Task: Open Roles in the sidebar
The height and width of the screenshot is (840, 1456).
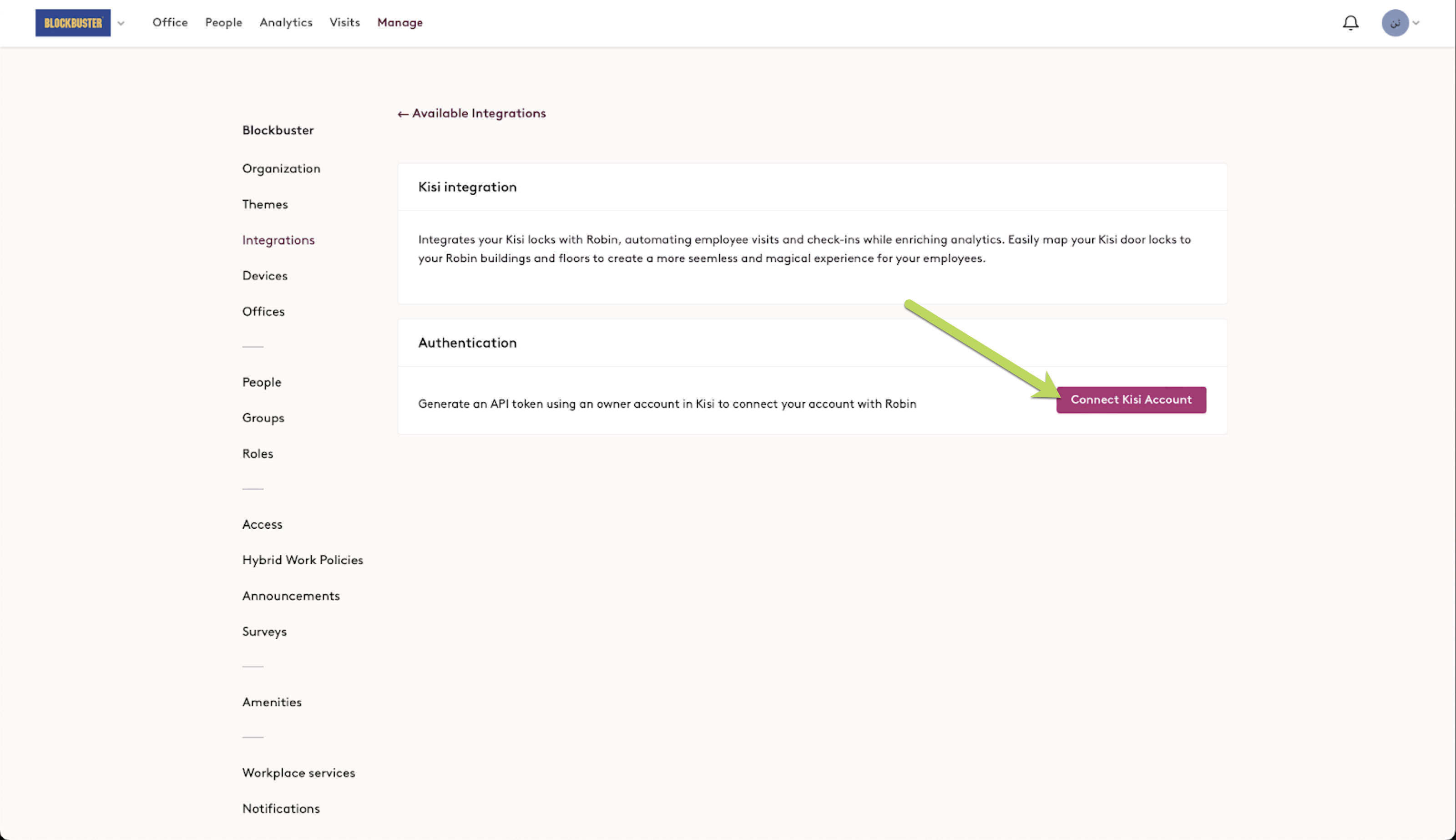Action: (258, 454)
